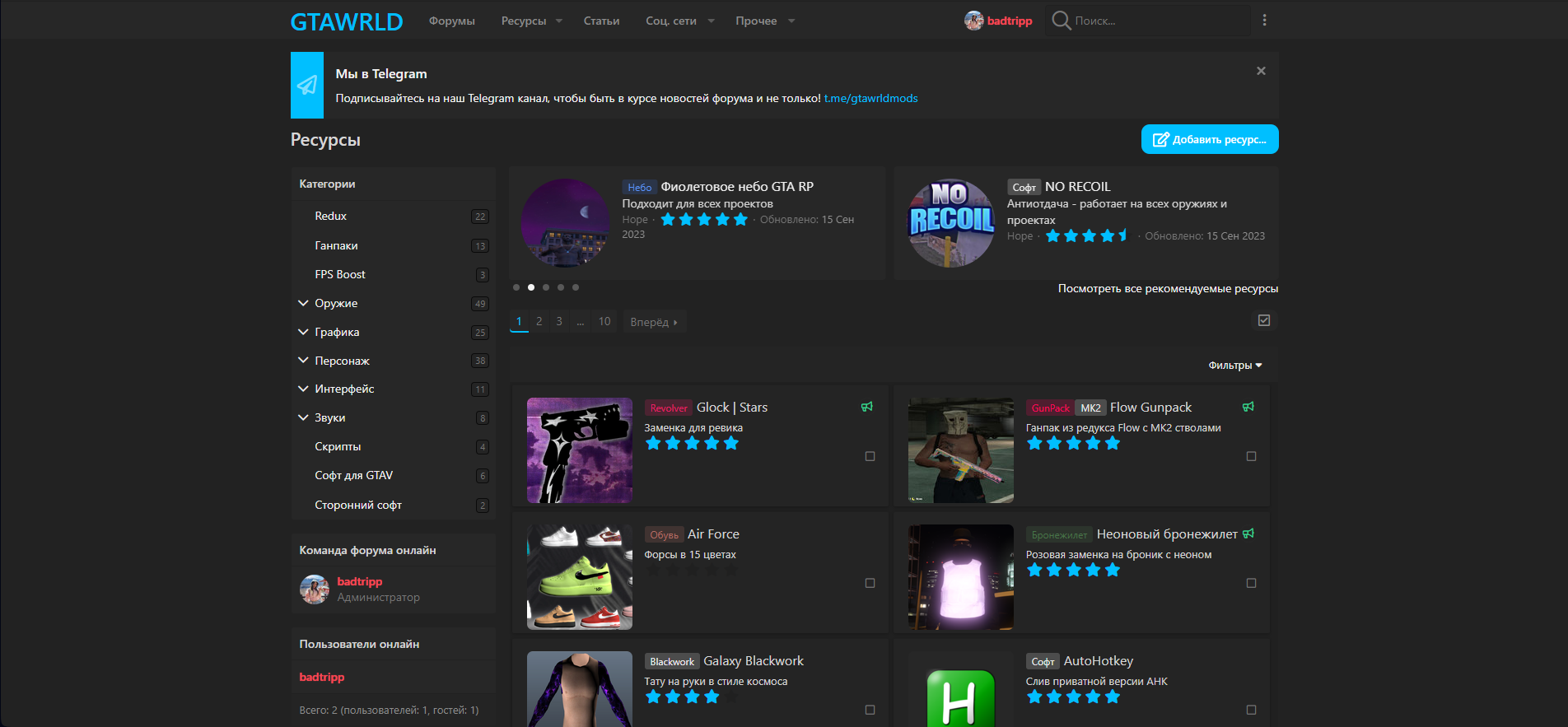Open badtripp in Пользователи онлайн
The image size is (1568, 727).
pyautogui.click(x=322, y=677)
